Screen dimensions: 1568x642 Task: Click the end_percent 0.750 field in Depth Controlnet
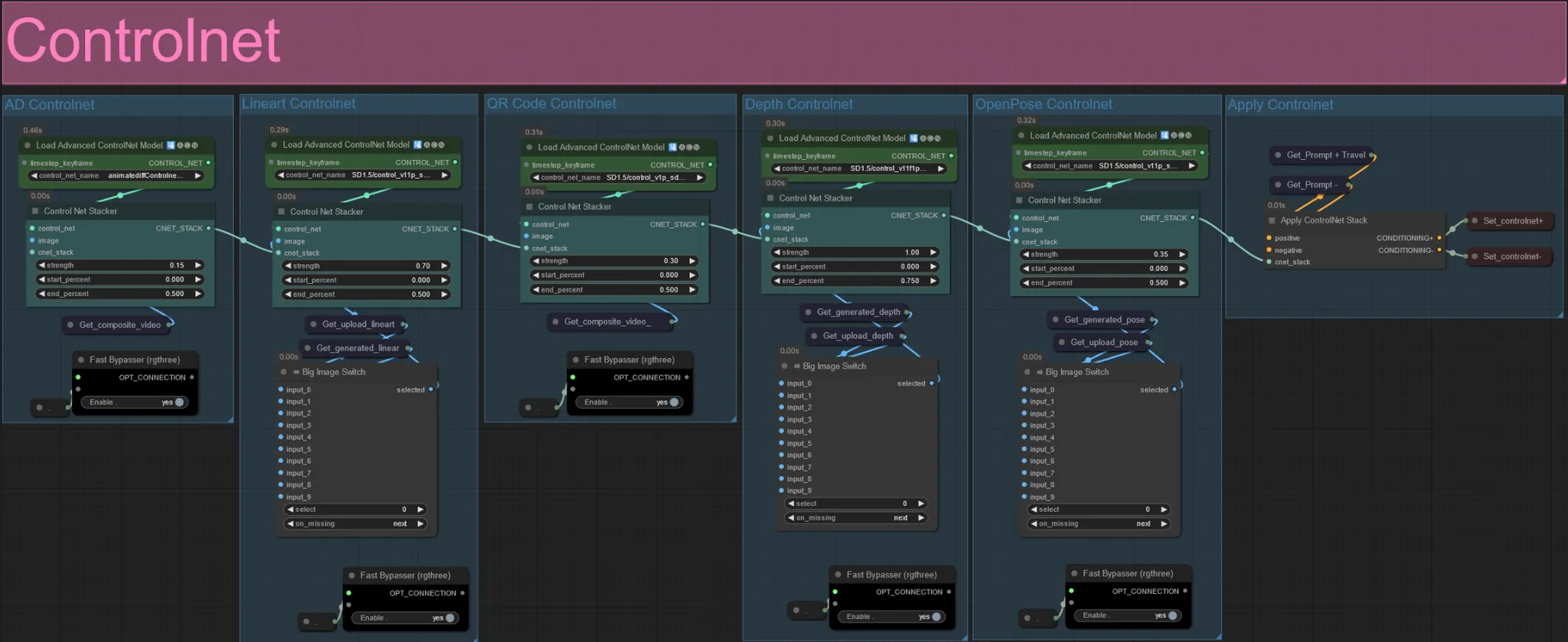(x=855, y=281)
